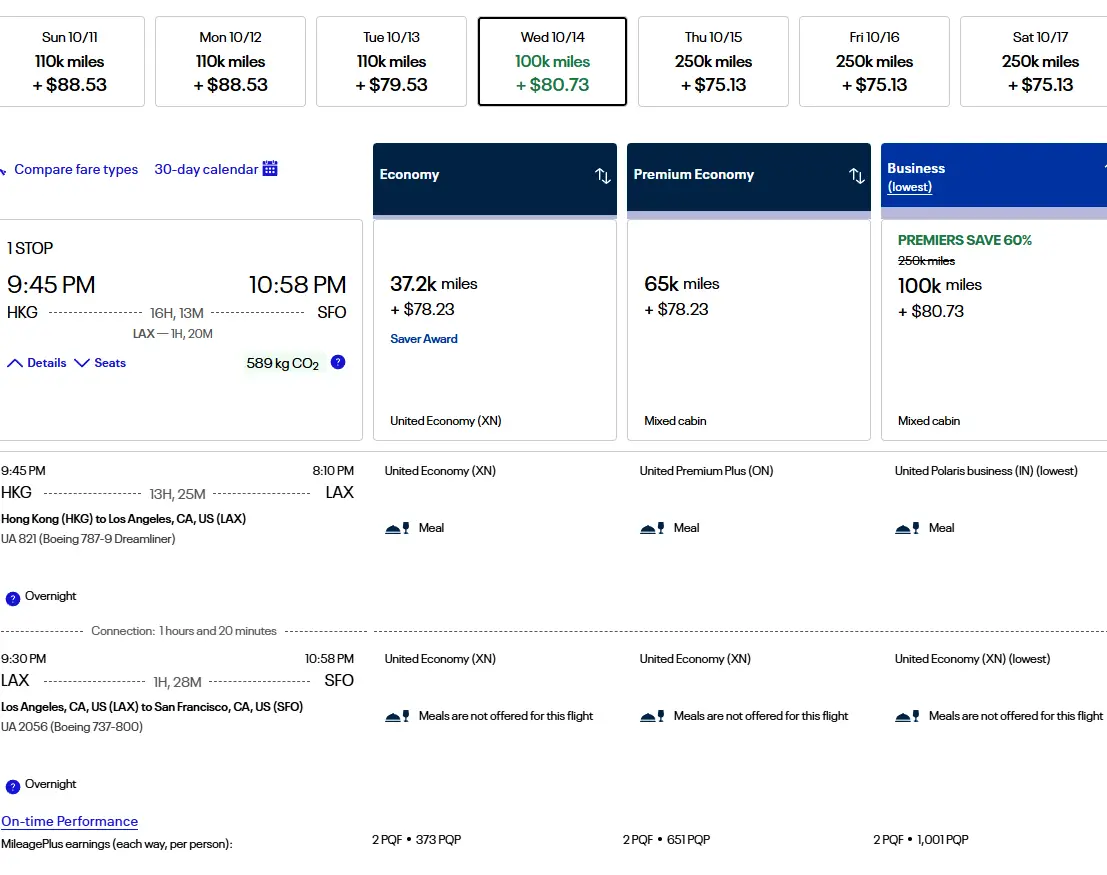Open the On-time Performance link

click(x=70, y=821)
